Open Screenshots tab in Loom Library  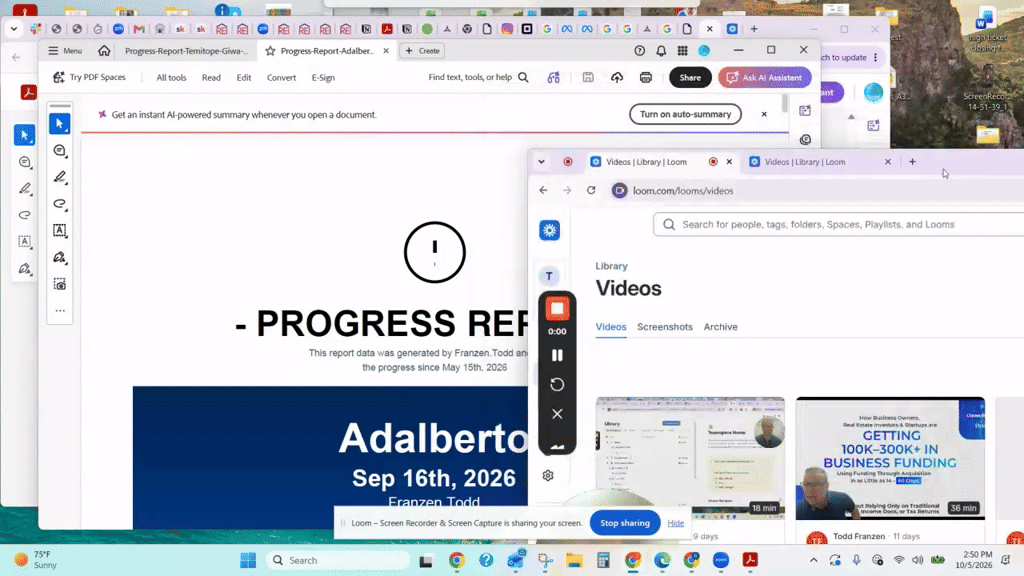665,327
